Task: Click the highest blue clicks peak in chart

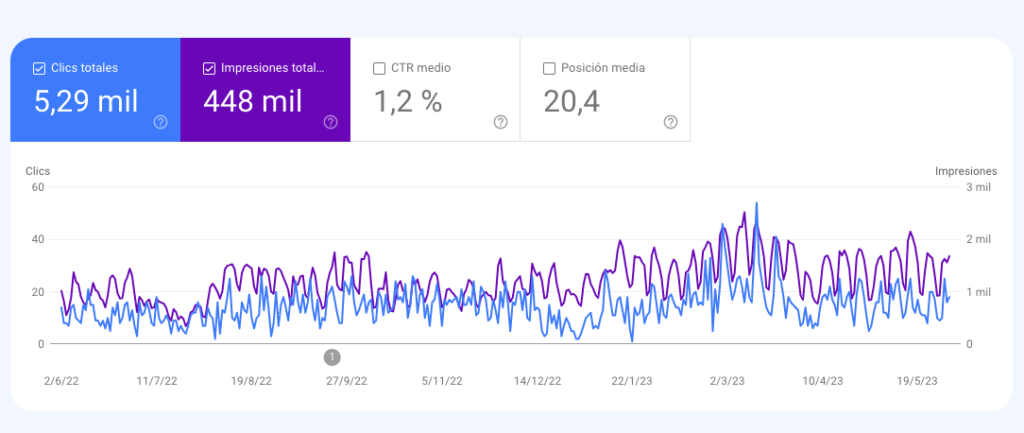Action: [x=756, y=204]
